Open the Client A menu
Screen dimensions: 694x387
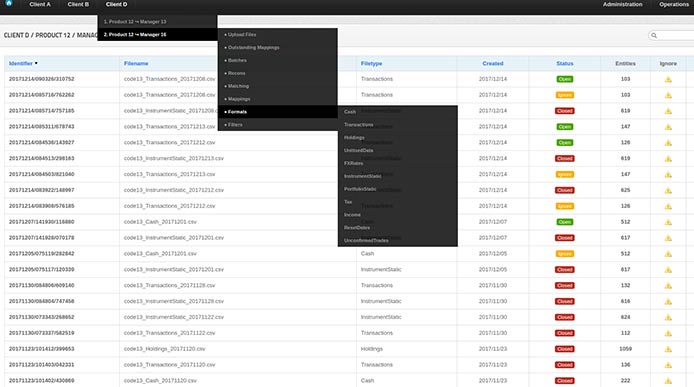(40, 4)
